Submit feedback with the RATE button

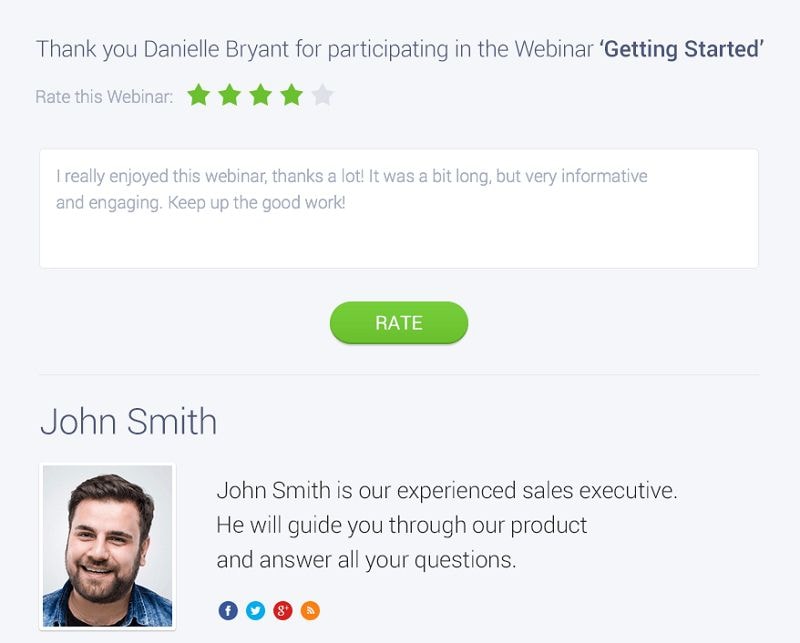click(399, 323)
